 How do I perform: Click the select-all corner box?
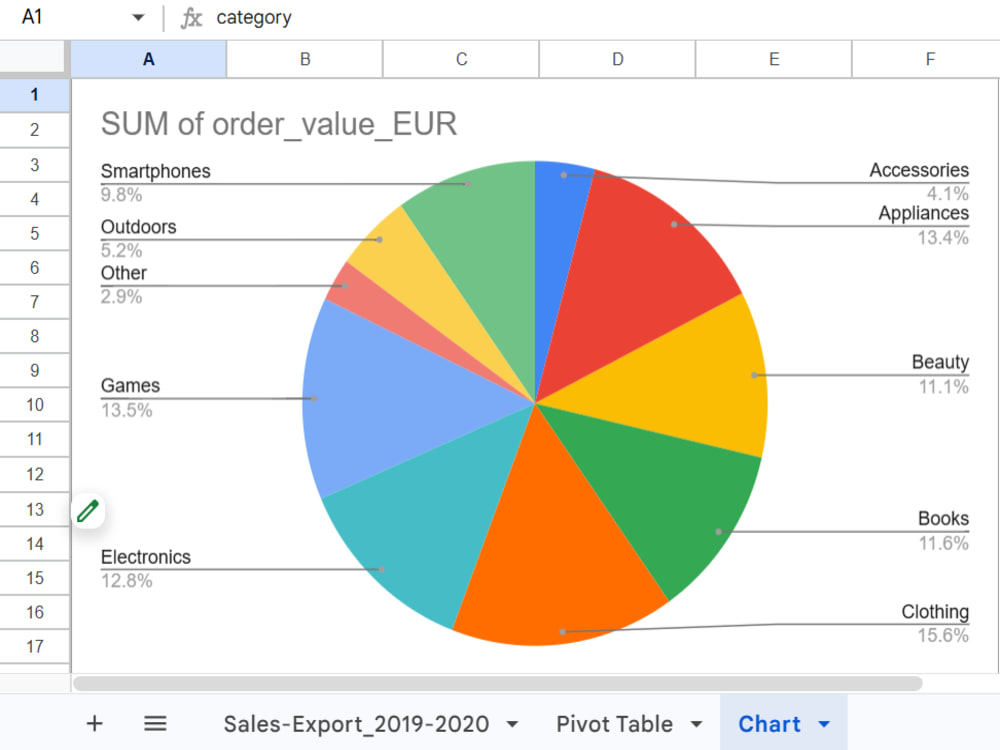tap(32, 57)
